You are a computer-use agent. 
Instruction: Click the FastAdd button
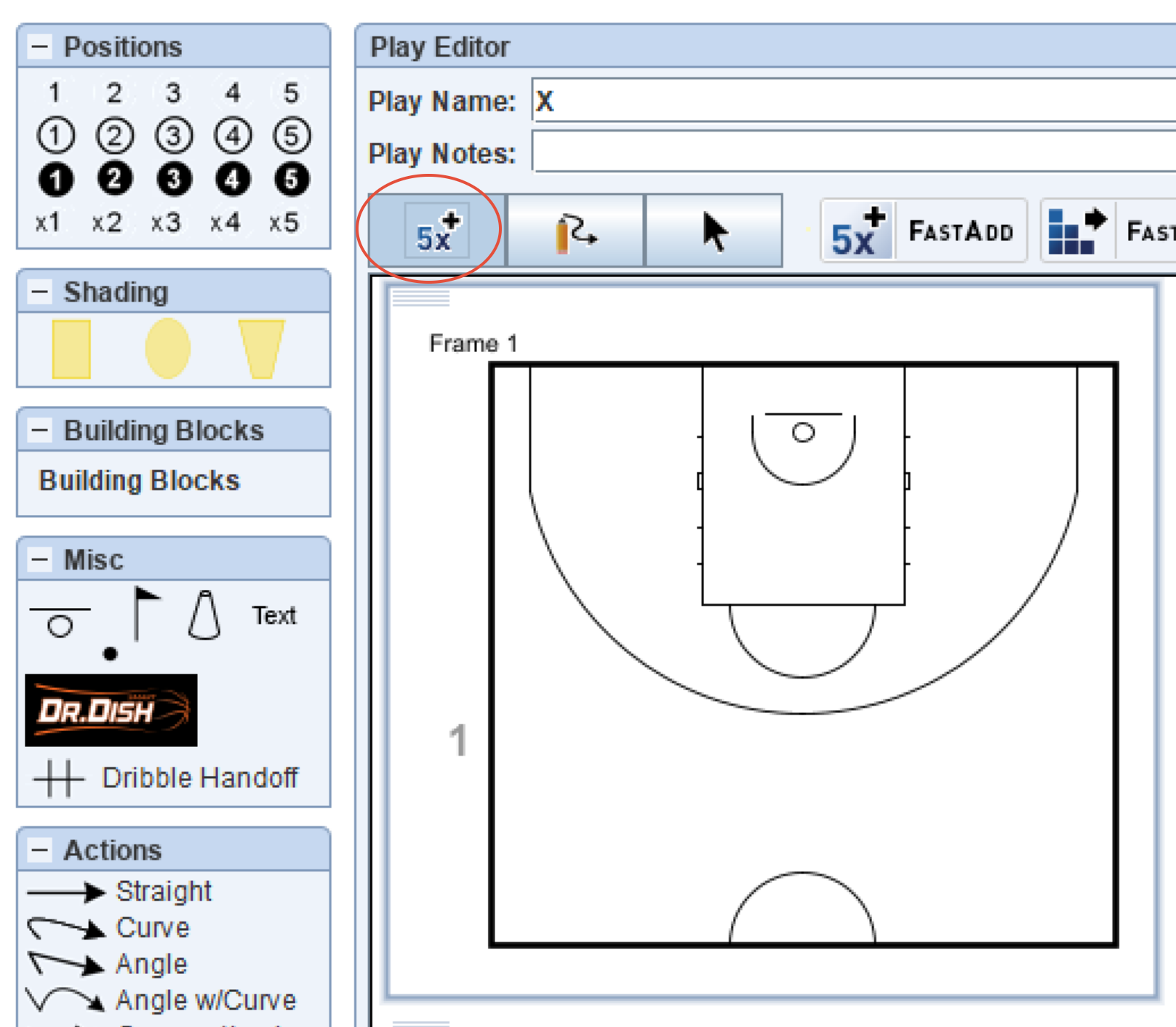[x=924, y=231]
